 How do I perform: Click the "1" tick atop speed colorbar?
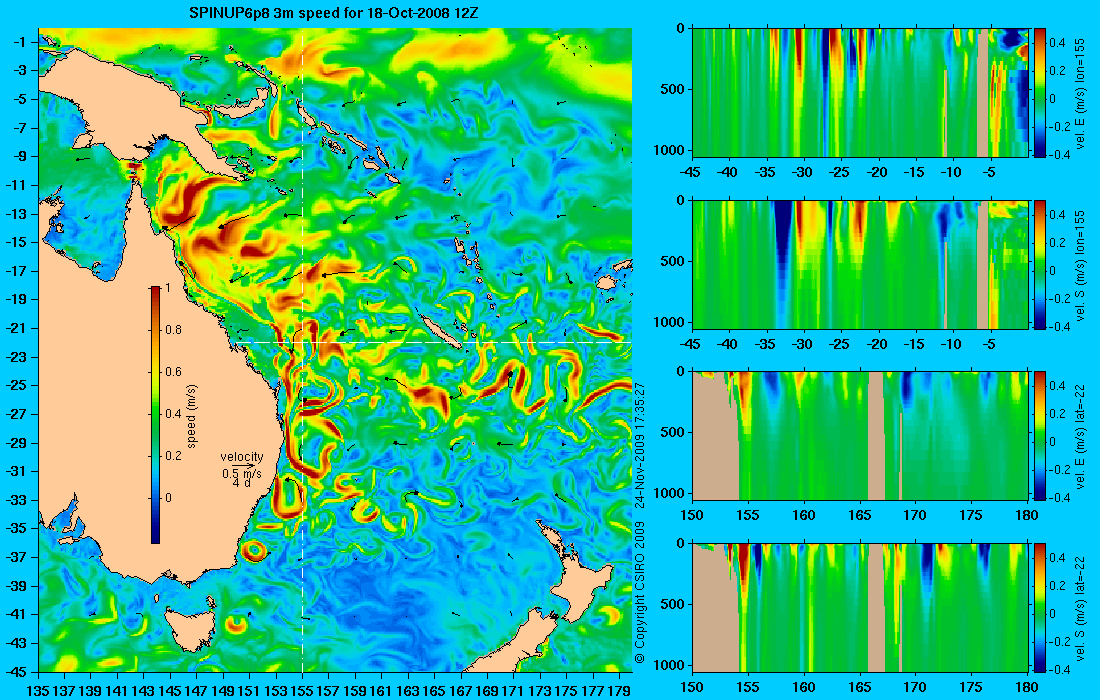coord(168,288)
